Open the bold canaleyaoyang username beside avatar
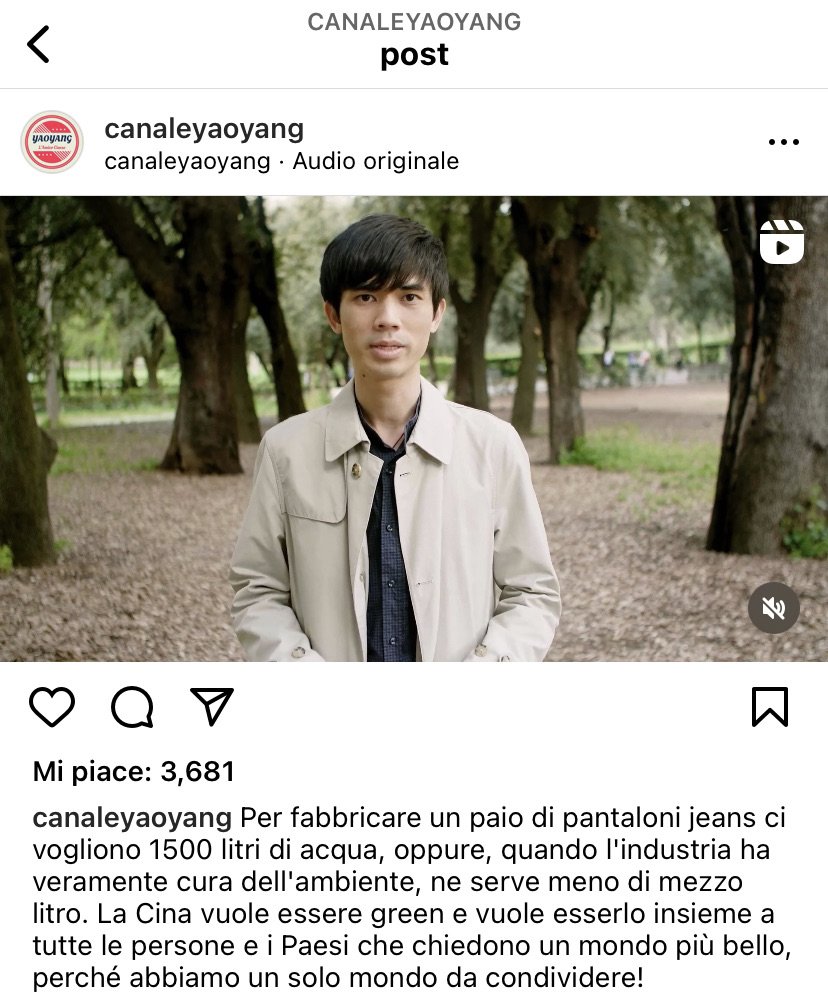 (x=204, y=128)
